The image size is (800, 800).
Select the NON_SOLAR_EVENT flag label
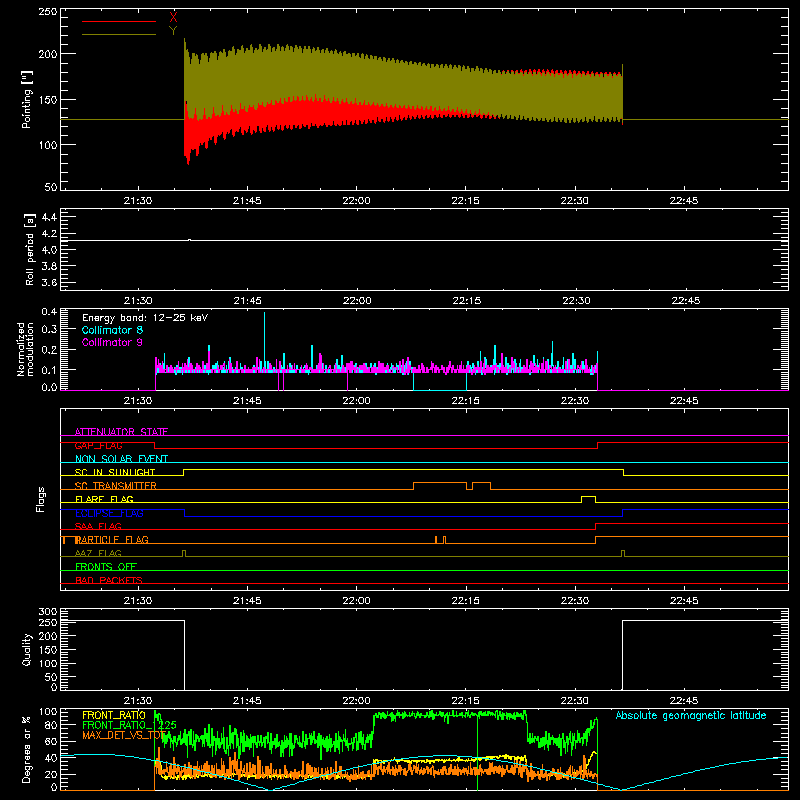pyautogui.click(x=121, y=459)
